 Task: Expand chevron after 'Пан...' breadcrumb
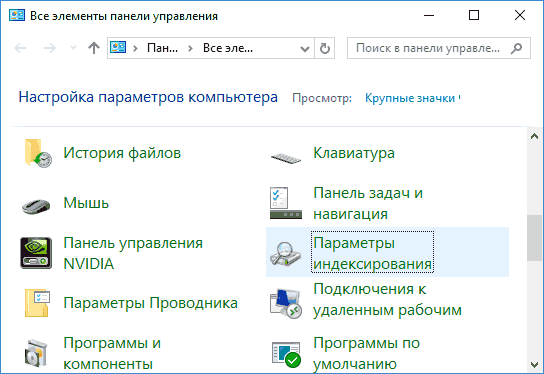pos(190,48)
